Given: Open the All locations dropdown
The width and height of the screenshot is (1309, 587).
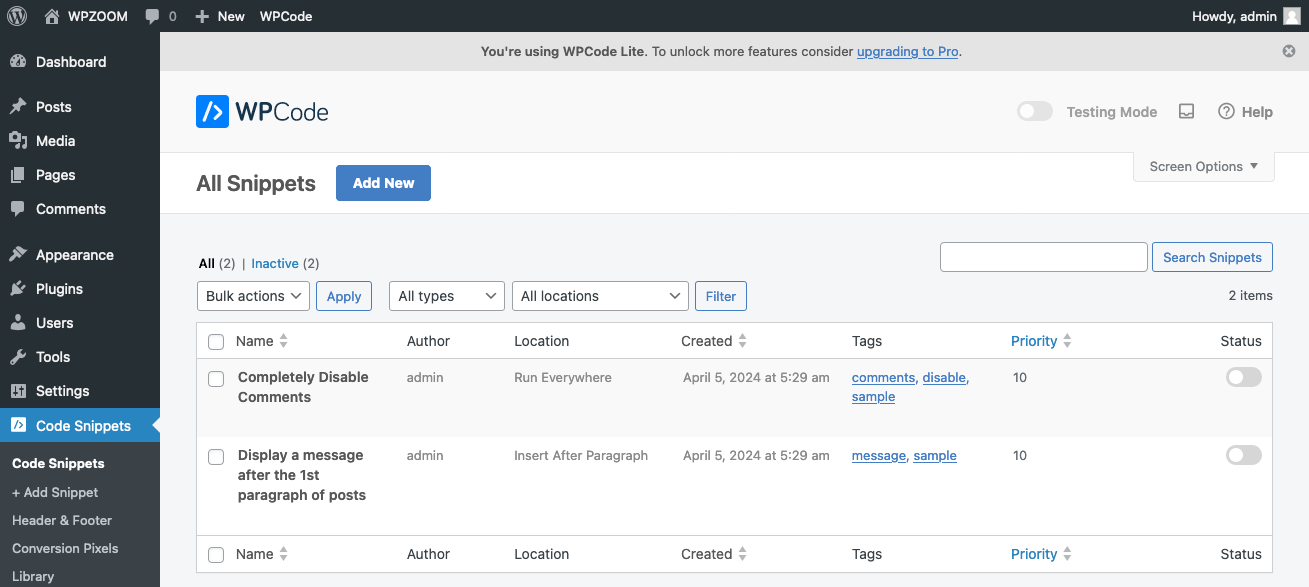Looking at the screenshot, I should point(600,296).
